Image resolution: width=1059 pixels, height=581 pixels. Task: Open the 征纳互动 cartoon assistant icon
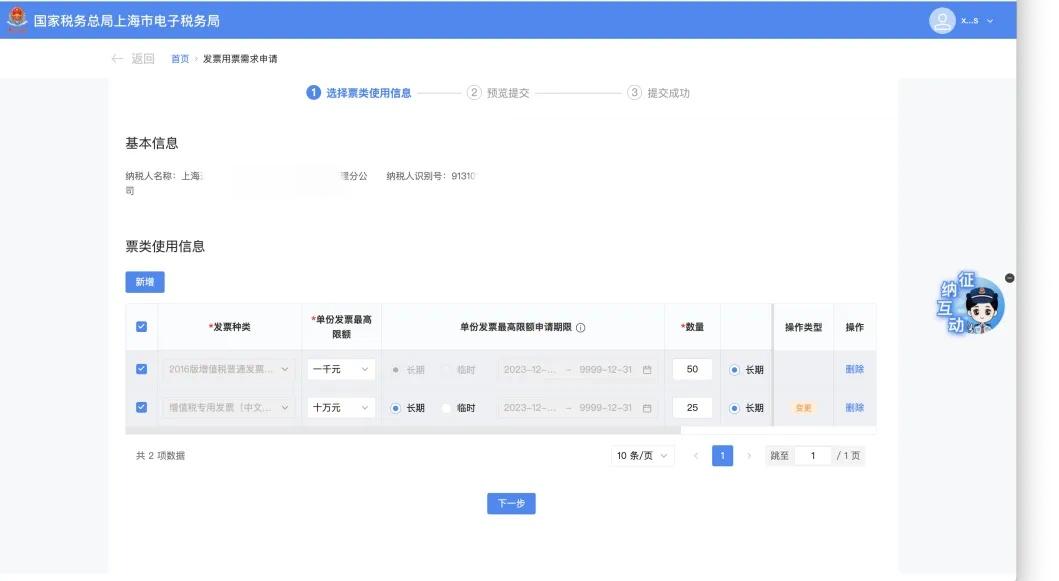coord(971,305)
